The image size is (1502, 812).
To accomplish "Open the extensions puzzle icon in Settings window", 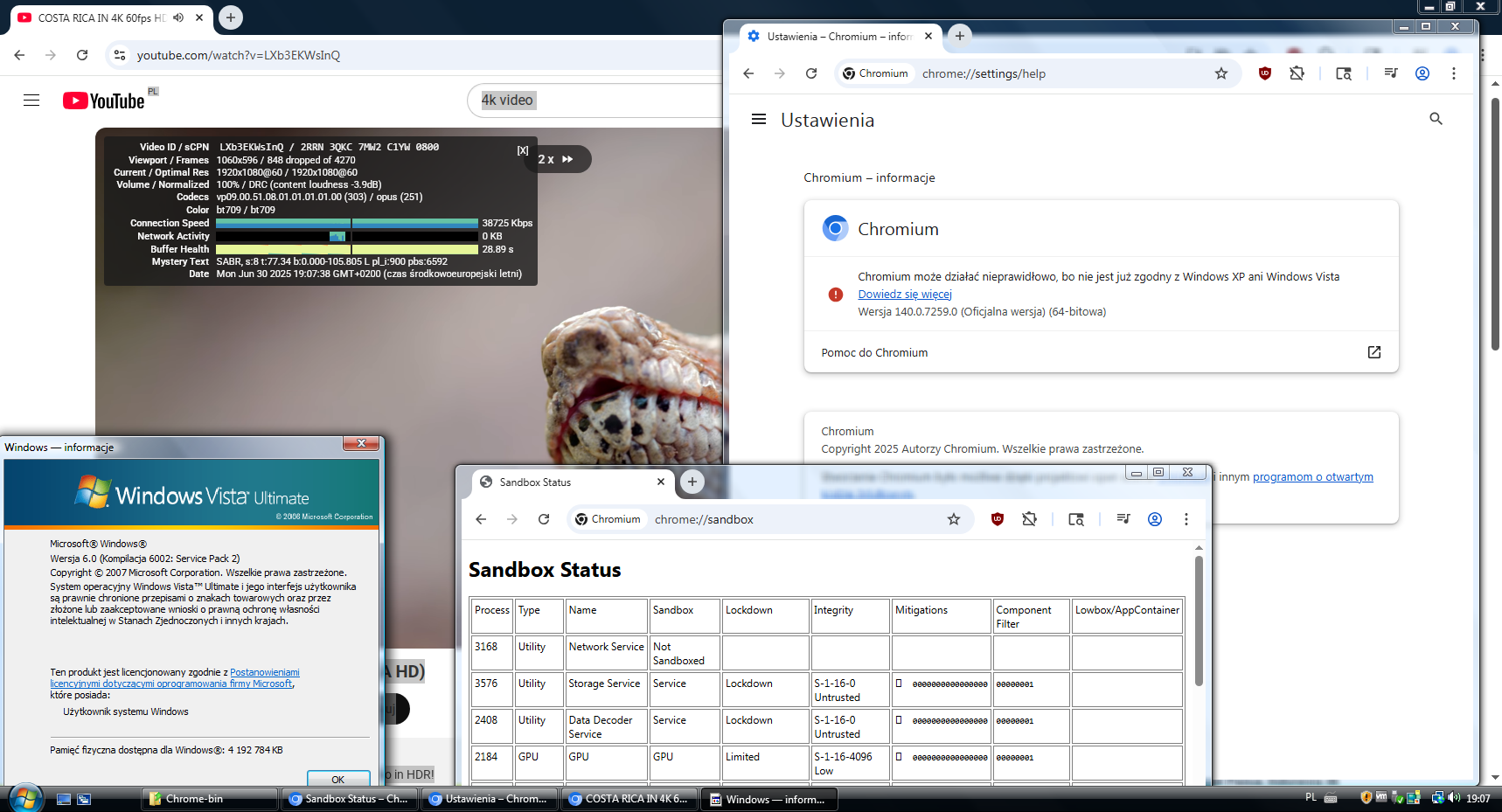I will point(1297,73).
